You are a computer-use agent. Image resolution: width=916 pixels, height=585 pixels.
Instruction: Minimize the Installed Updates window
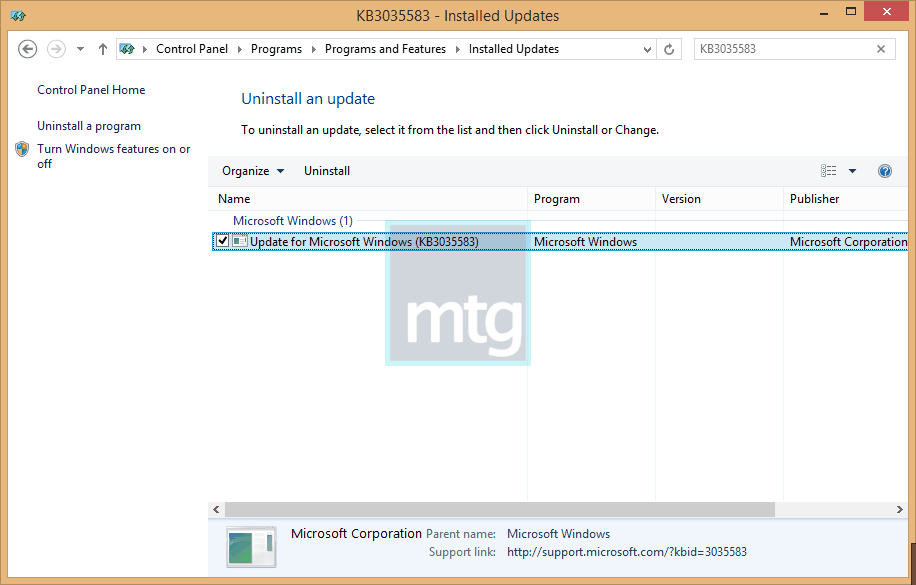point(824,12)
